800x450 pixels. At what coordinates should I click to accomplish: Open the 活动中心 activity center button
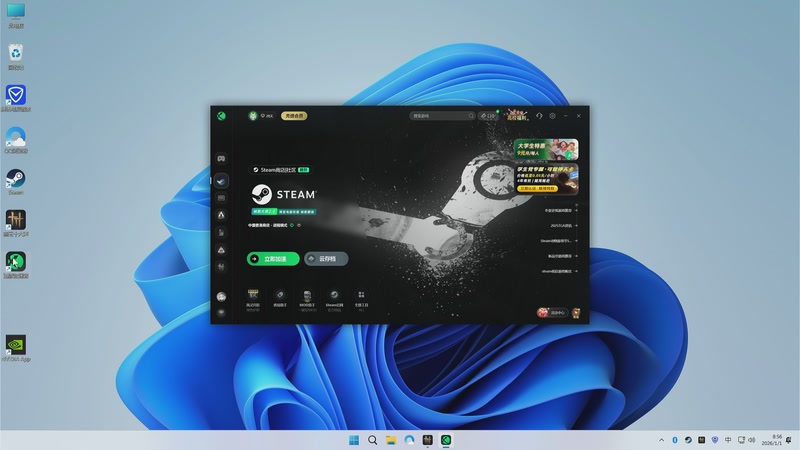(x=552, y=312)
